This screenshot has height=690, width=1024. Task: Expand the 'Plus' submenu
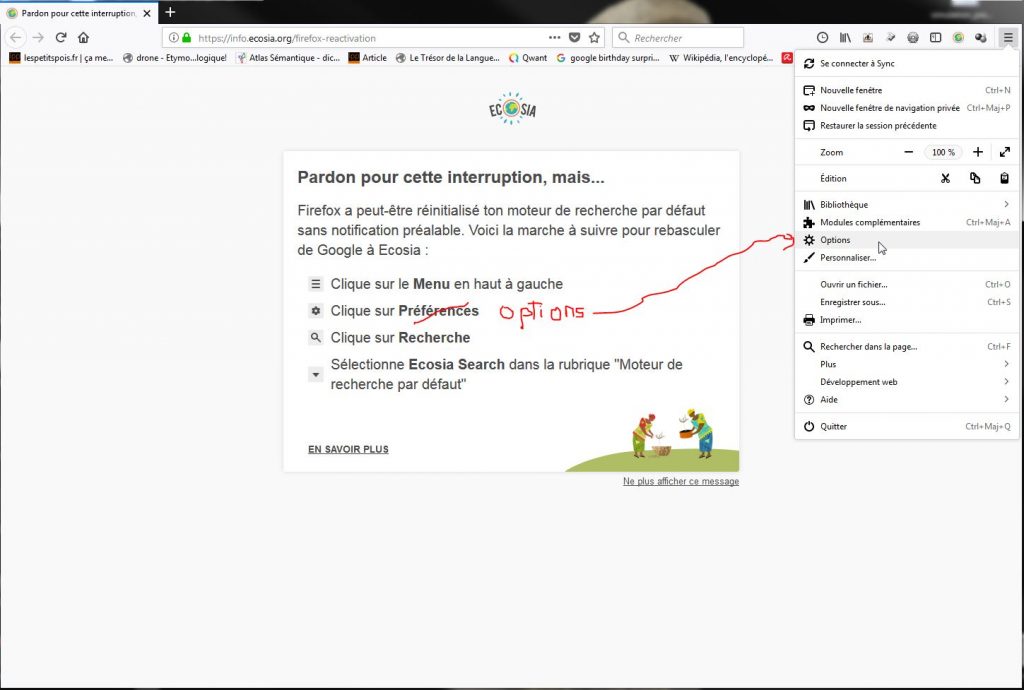906,364
